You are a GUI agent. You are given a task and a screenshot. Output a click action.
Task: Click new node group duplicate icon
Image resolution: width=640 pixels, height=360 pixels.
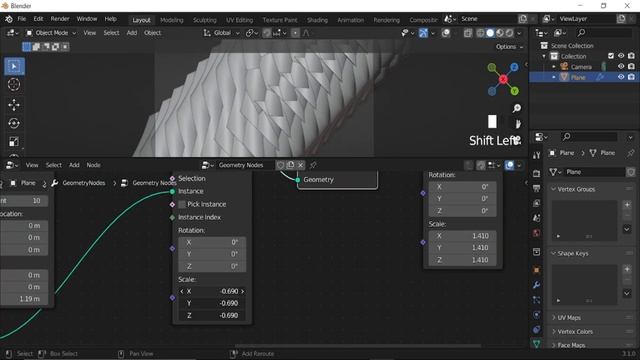(290, 165)
